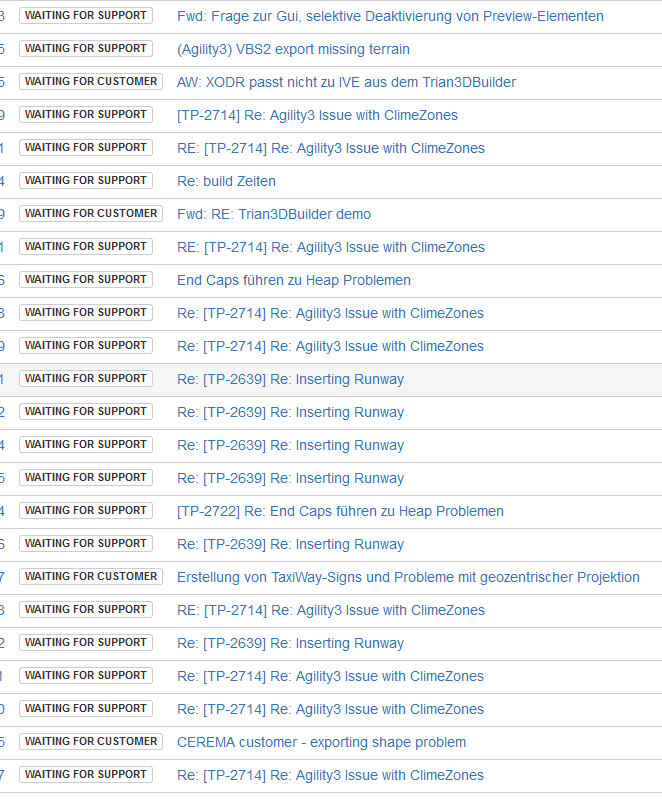
Task: Click 'Waiting for Support' badge beside '[TP-2722]' issue
Action: pos(86,511)
